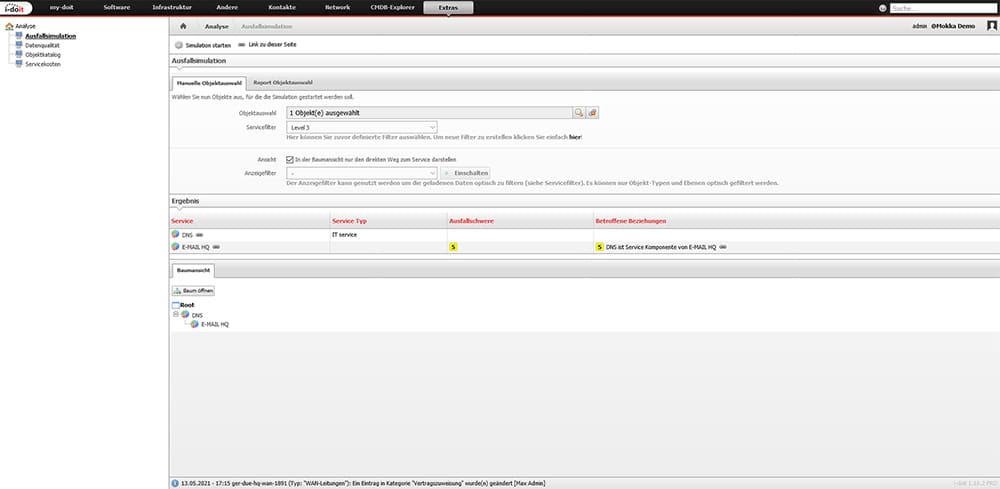The image size is (1000, 489).
Task: Click the IT service cell
Action: [344, 235]
